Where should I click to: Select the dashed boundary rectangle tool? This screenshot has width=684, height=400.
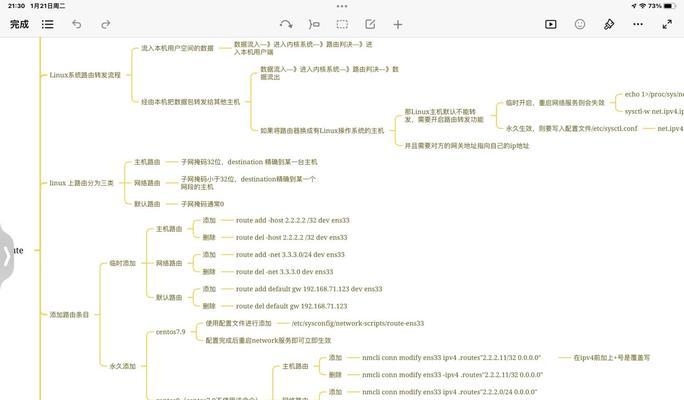pos(342,24)
